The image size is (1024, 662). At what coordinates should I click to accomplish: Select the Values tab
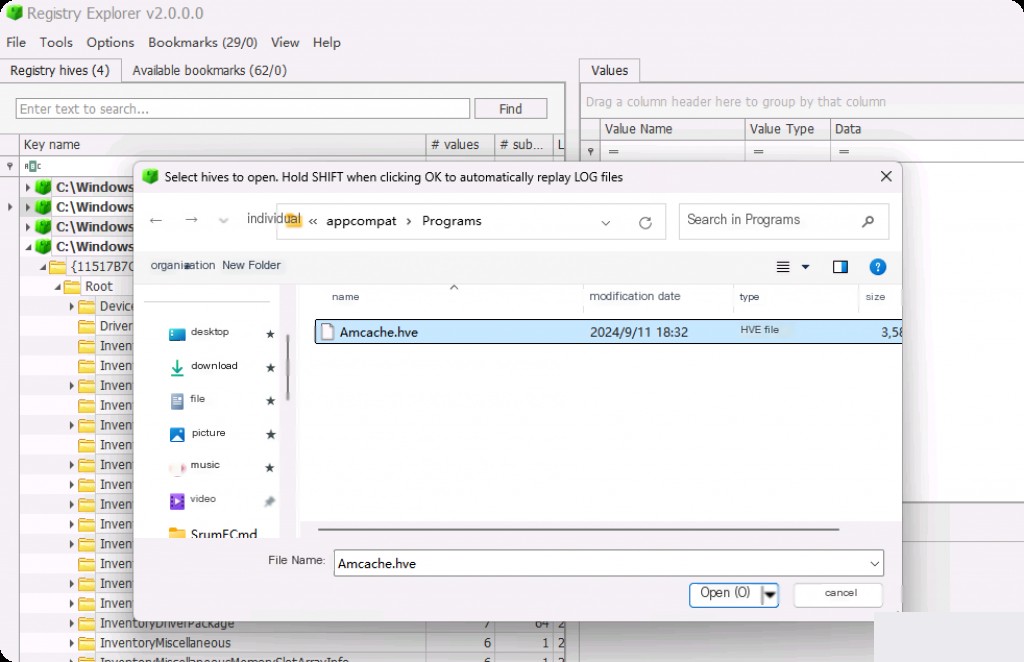point(609,71)
